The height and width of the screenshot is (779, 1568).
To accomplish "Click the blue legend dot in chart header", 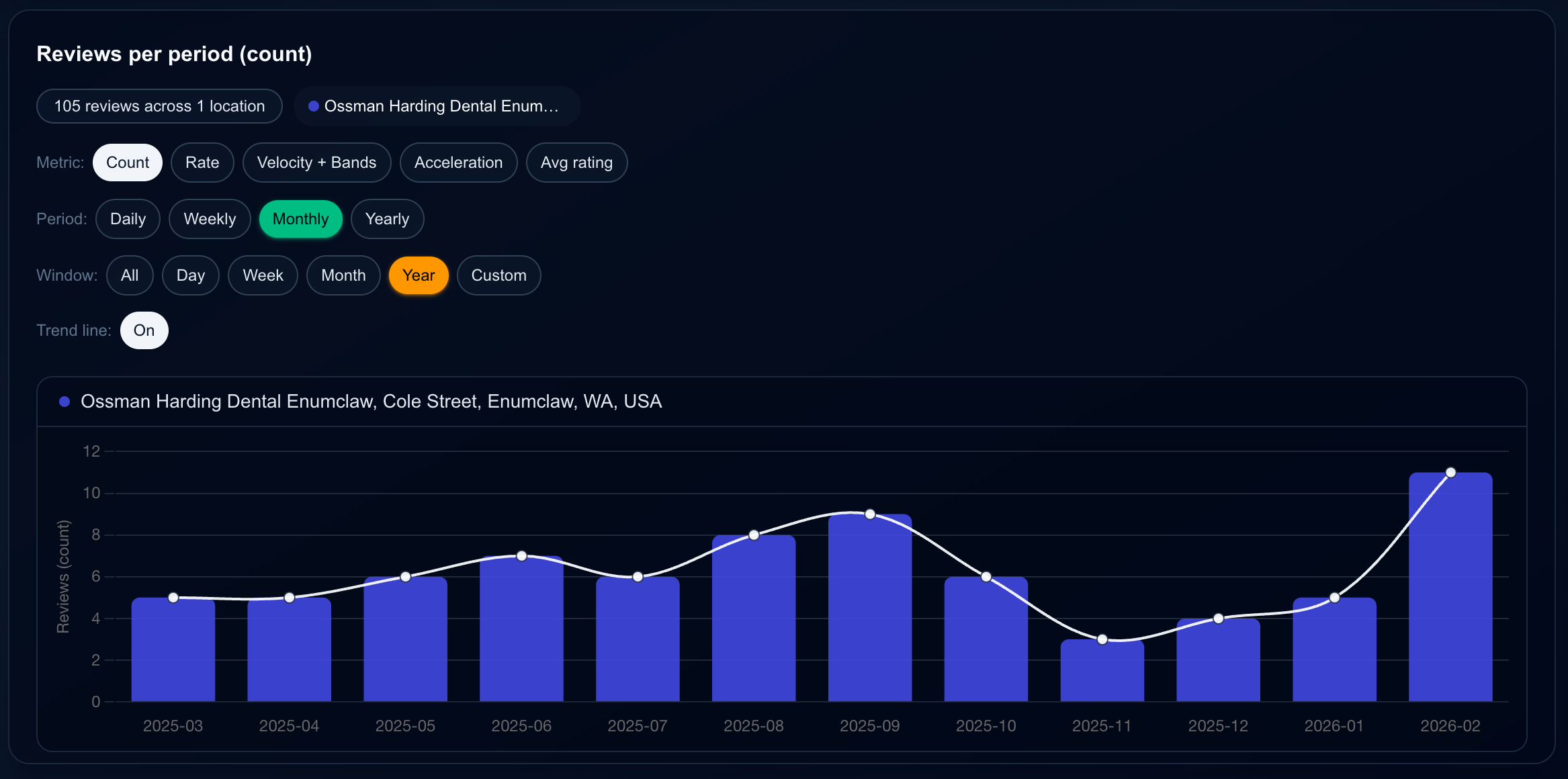I will 64,402.
